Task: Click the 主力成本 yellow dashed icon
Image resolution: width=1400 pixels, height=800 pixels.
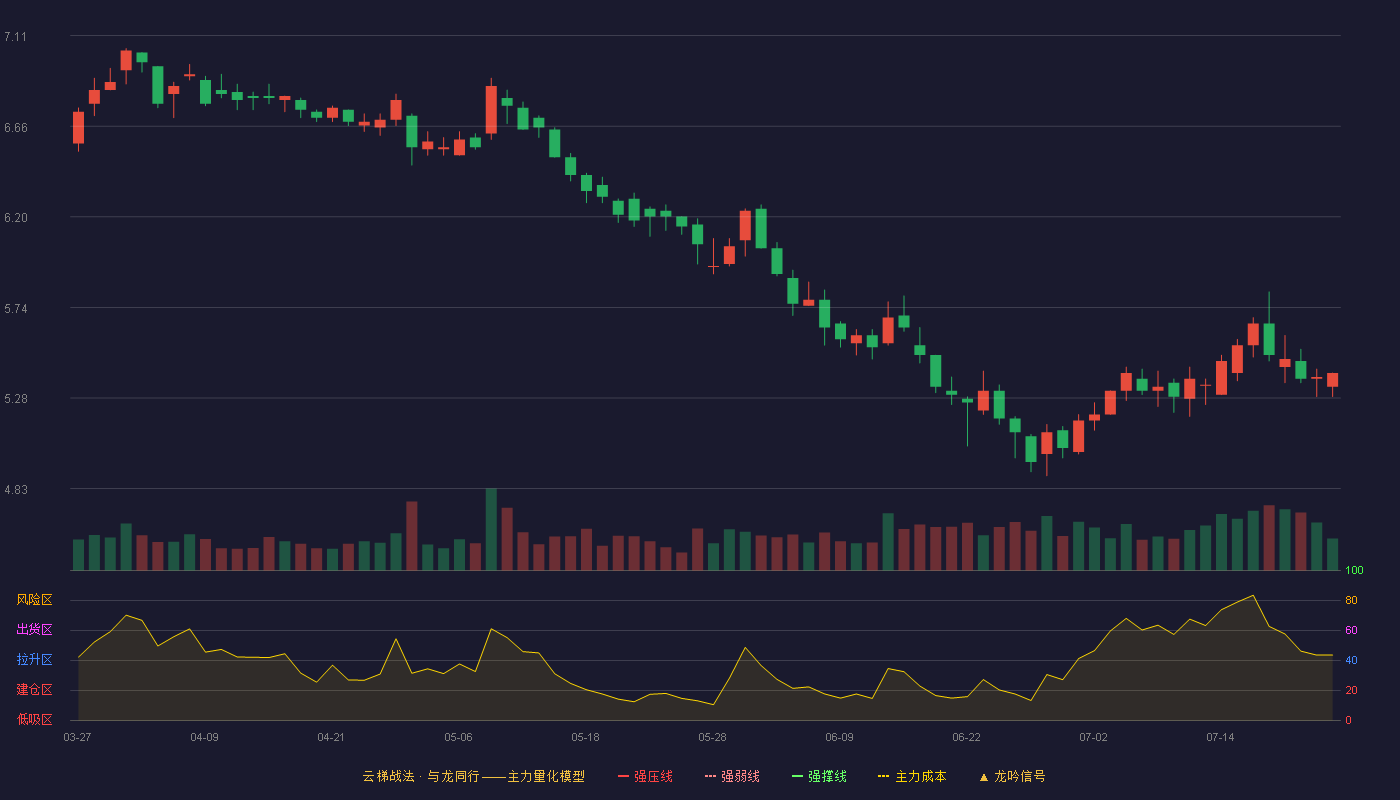Action: pyautogui.click(x=884, y=776)
